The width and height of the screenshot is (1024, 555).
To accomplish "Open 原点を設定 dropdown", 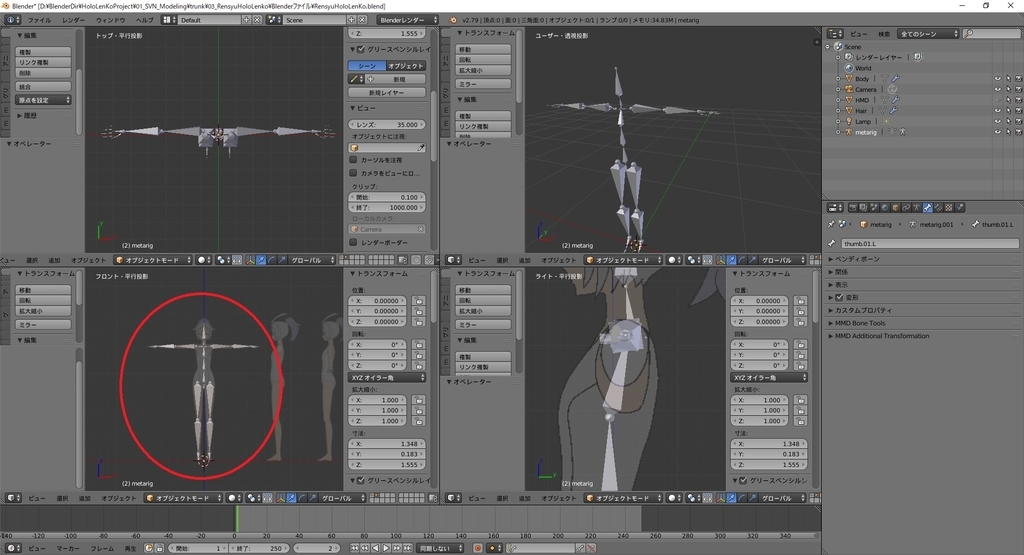I will click(x=43, y=100).
